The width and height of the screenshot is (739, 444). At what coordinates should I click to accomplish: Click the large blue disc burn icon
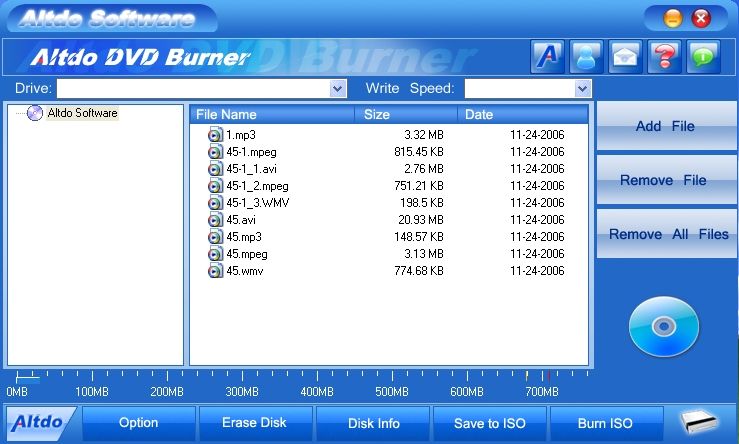664,326
